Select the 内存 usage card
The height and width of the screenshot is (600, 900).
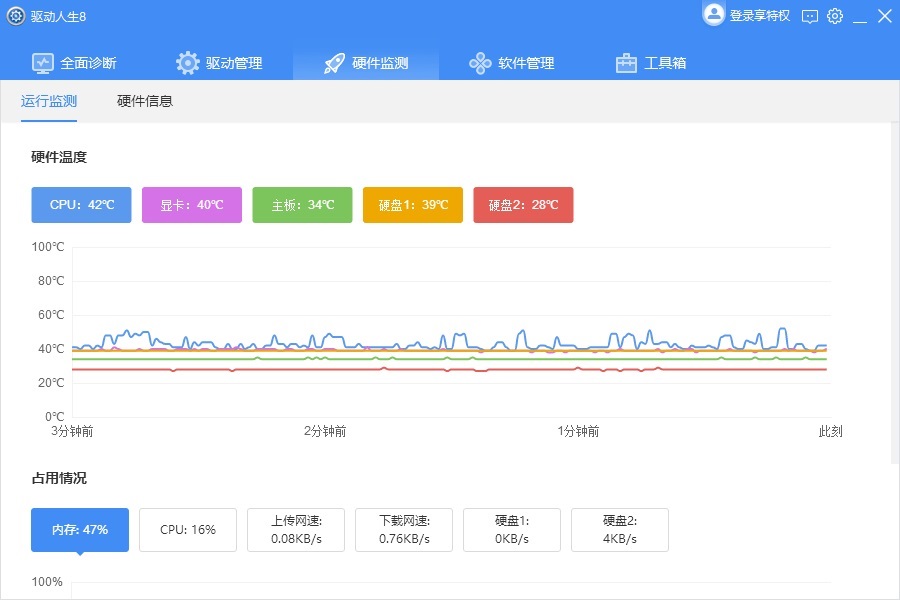coord(78,530)
